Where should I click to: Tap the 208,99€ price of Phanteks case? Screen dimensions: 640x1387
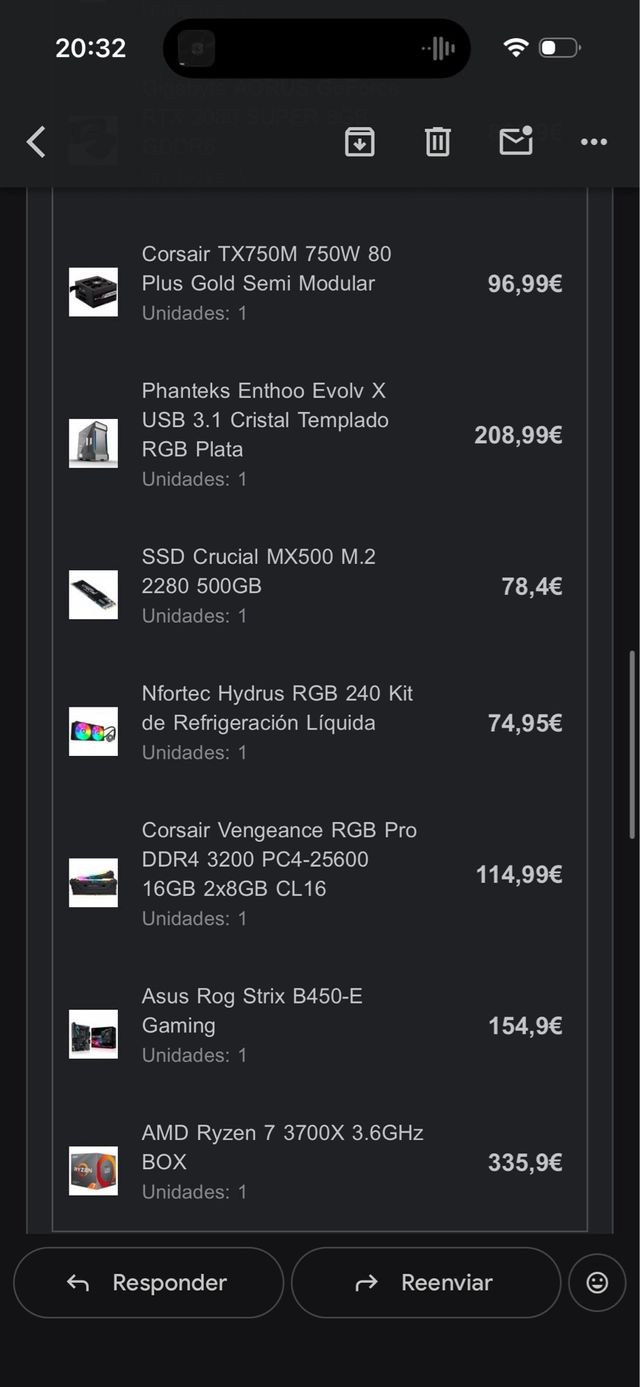point(518,435)
